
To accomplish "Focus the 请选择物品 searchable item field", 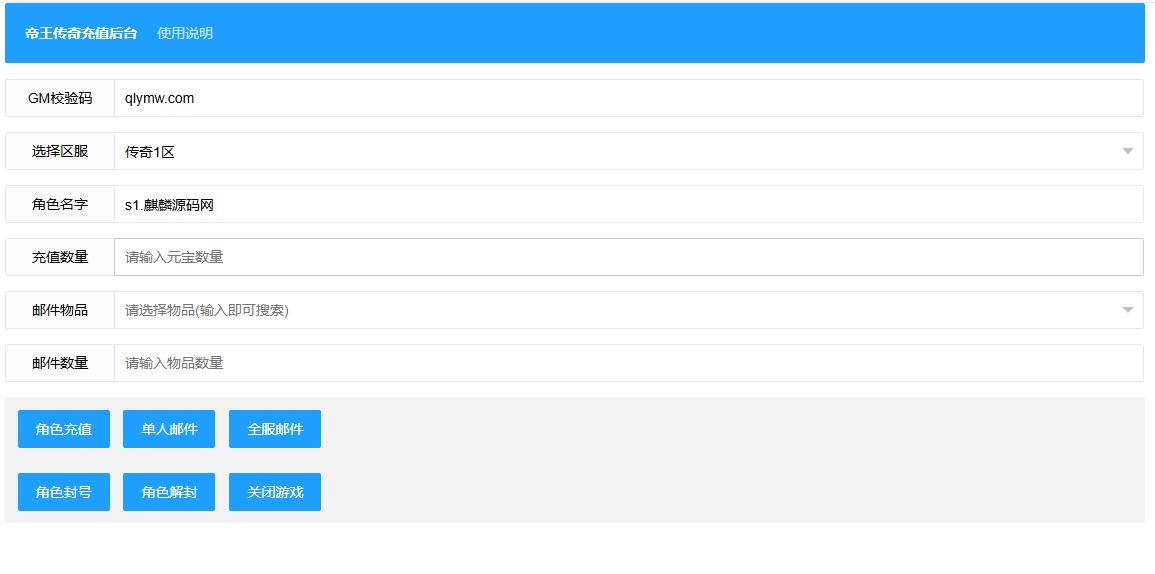I will [628, 310].
